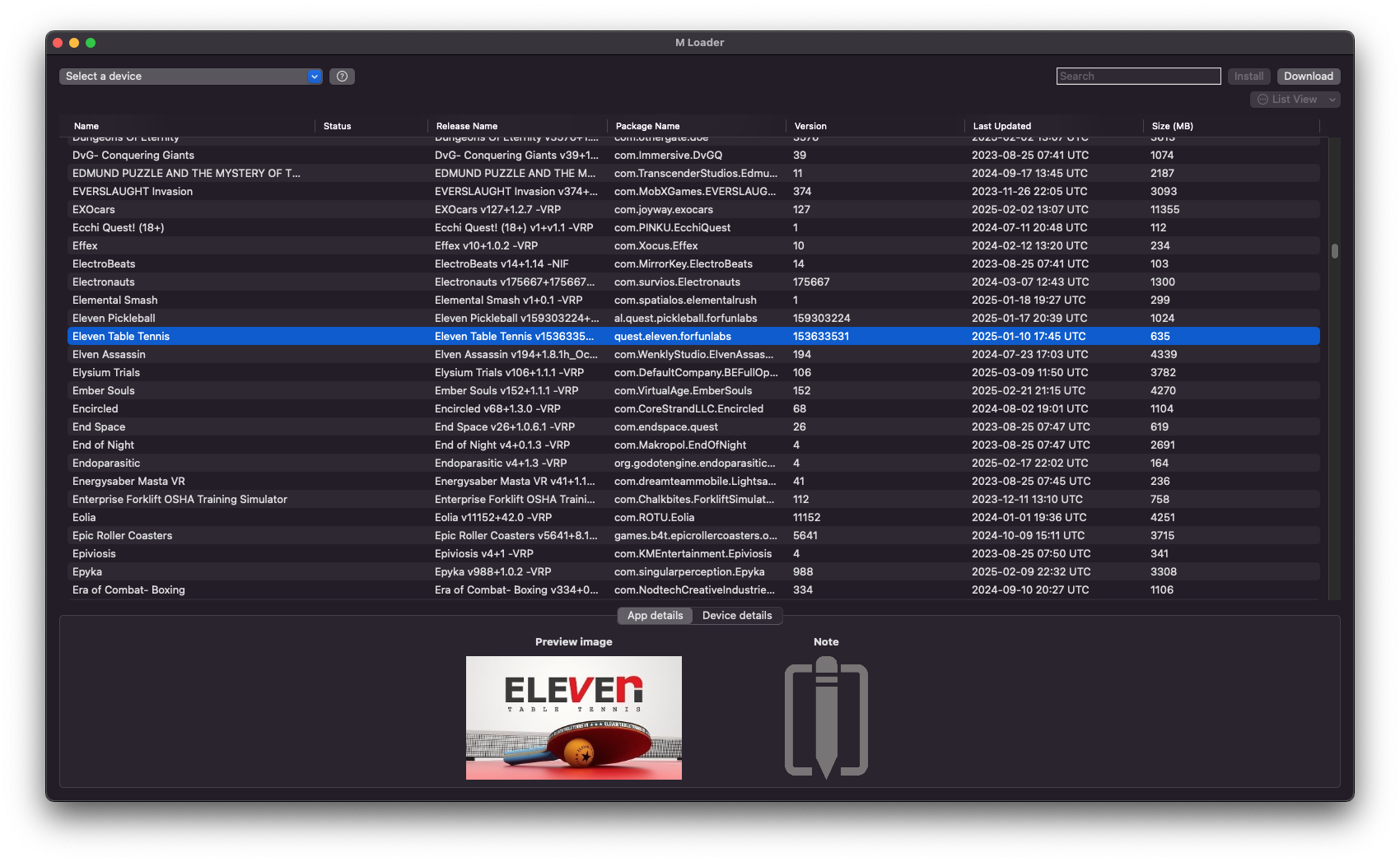Open the Select a device dropdown
Viewport: 1400px width, 862px height.
pyautogui.click(x=190, y=77)
